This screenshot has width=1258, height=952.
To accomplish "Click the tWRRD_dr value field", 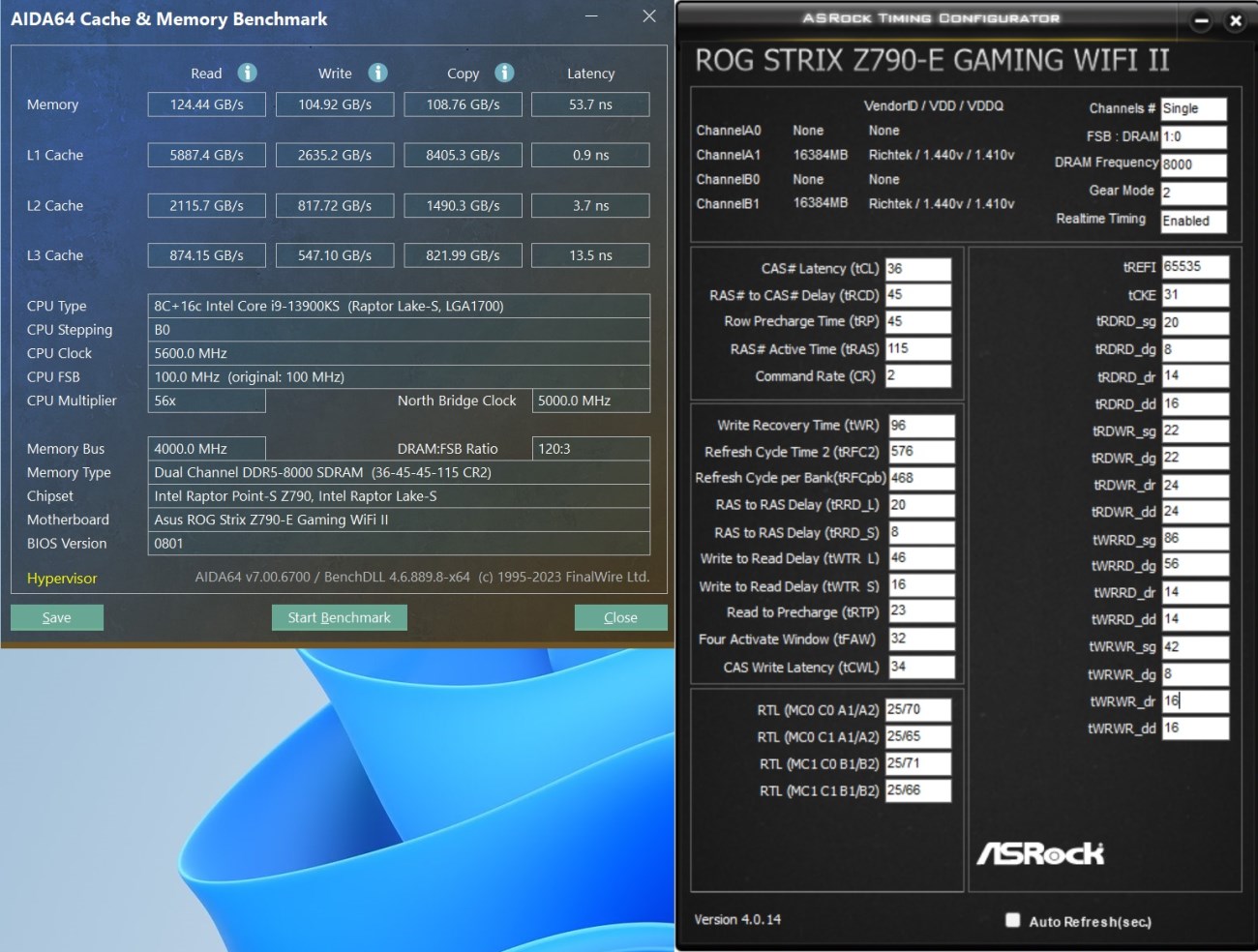I will click(x=1195, y=592).
